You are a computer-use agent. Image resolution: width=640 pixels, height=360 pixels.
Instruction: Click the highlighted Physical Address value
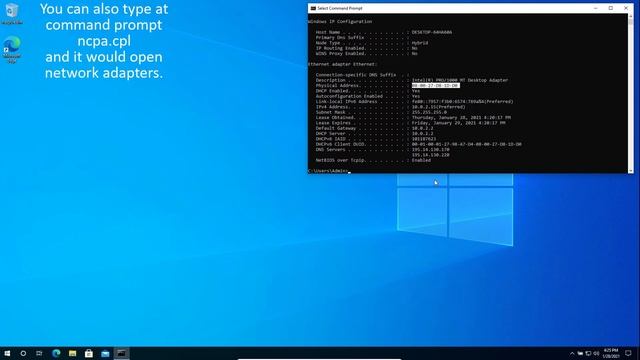point(435,86)
